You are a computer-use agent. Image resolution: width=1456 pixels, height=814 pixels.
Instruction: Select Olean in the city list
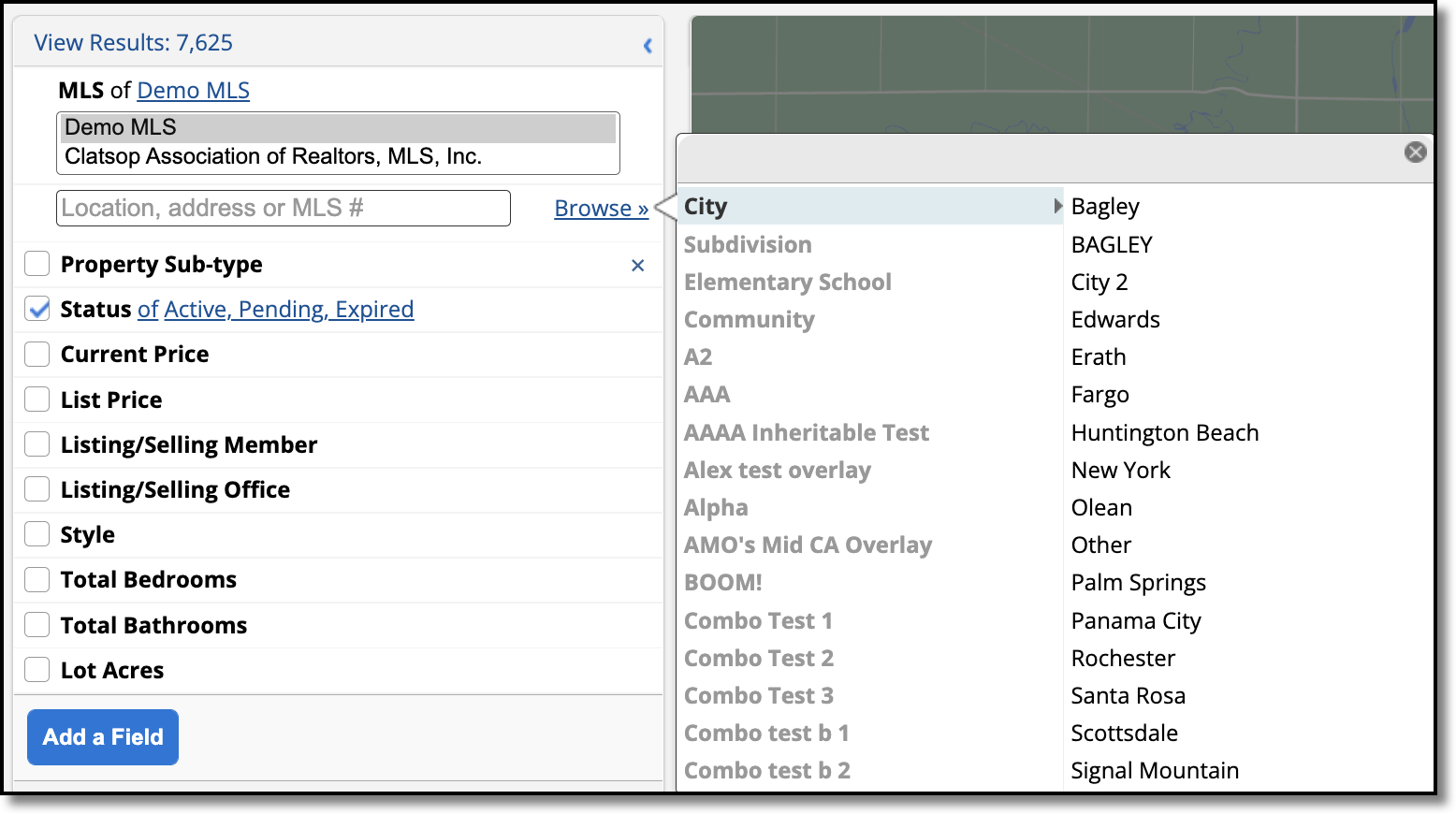tap(1101, 507)
